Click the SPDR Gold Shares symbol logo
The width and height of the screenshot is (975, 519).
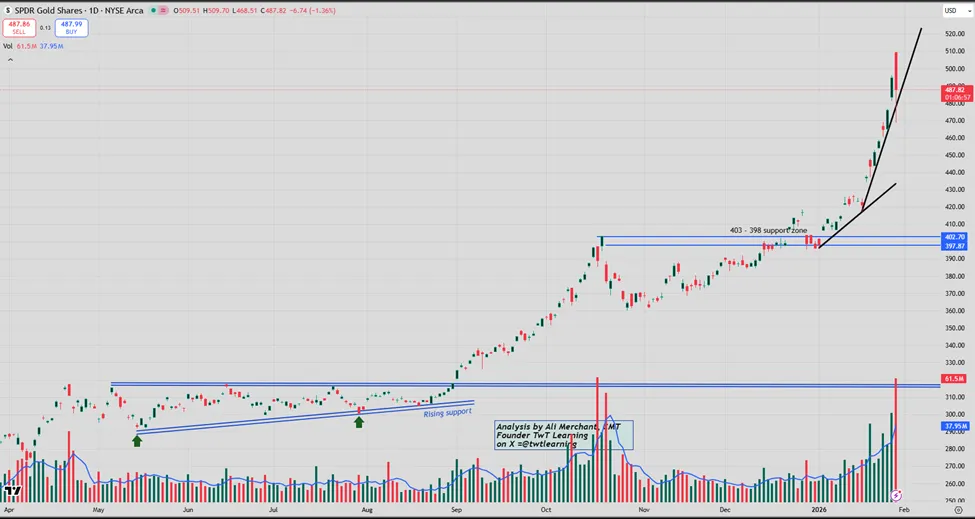7,11
